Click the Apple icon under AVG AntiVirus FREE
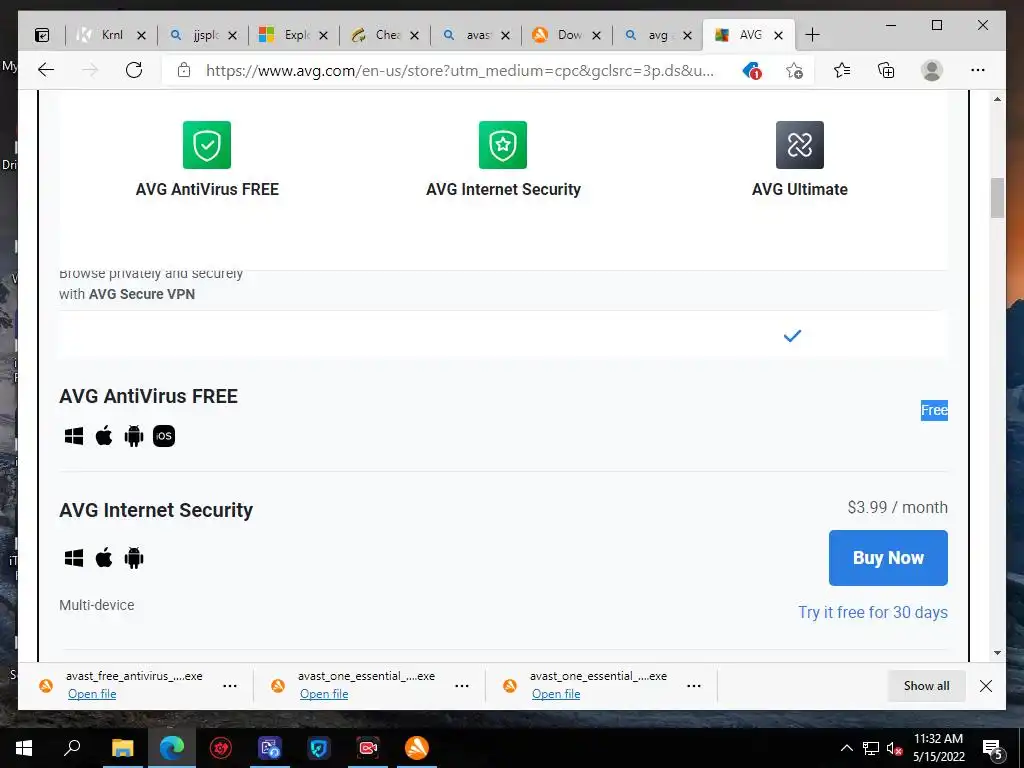The width and height of the screenshot is (1024, 768). point(104,436)
